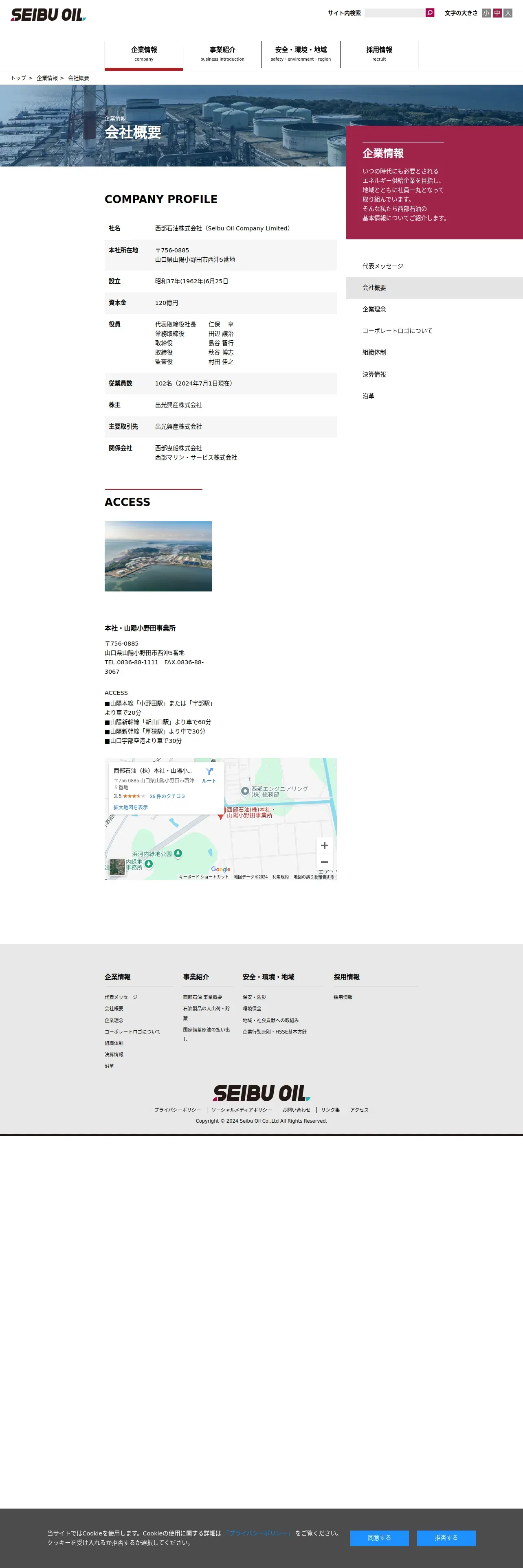Click footer 企業情報 heading
This screenshot has height=1568, width=523.
click(x=117, y=977)
